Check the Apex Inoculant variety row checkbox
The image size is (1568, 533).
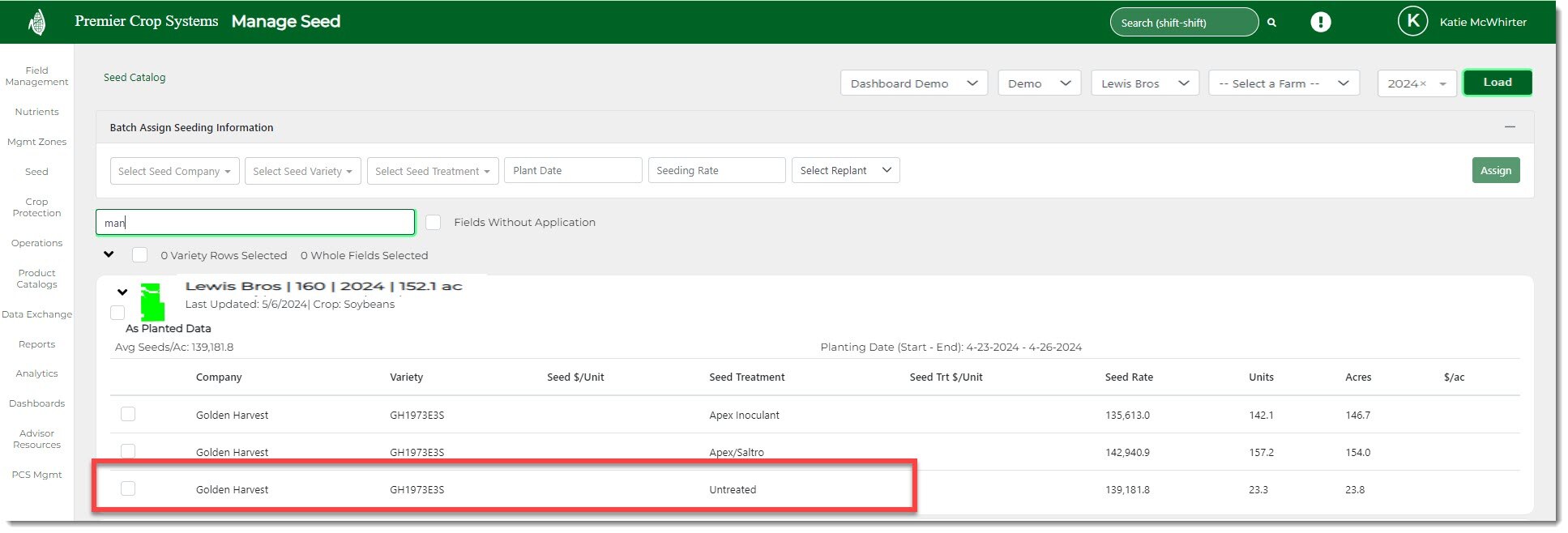click(x=128, y=415)
